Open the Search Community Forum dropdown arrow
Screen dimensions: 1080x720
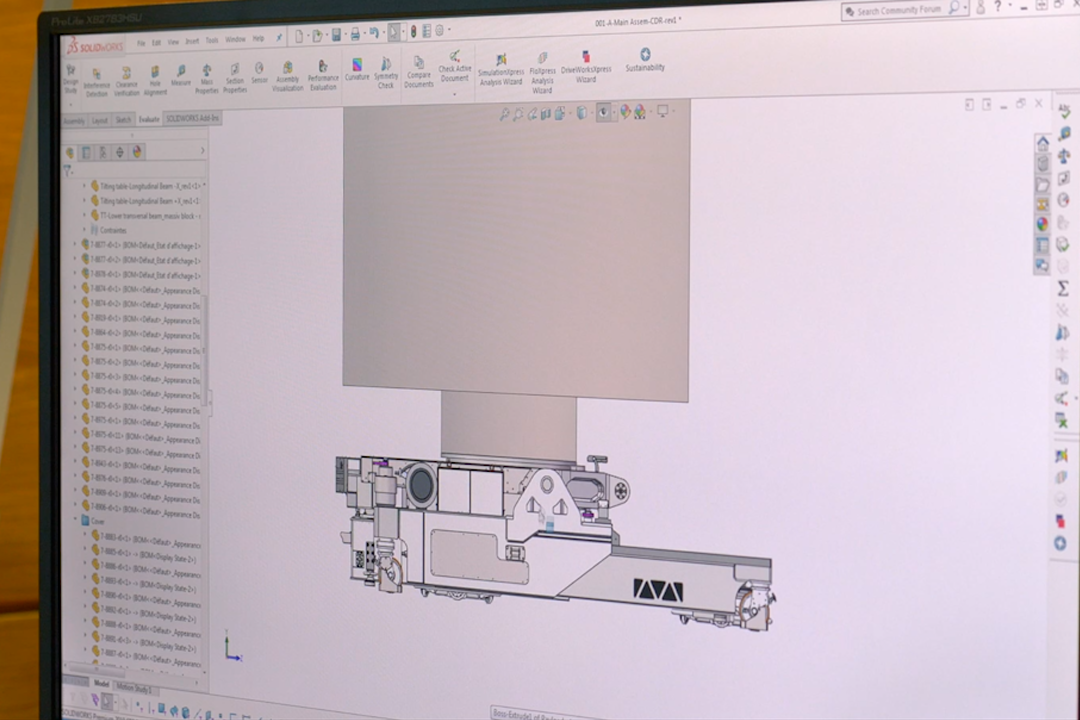966,8
